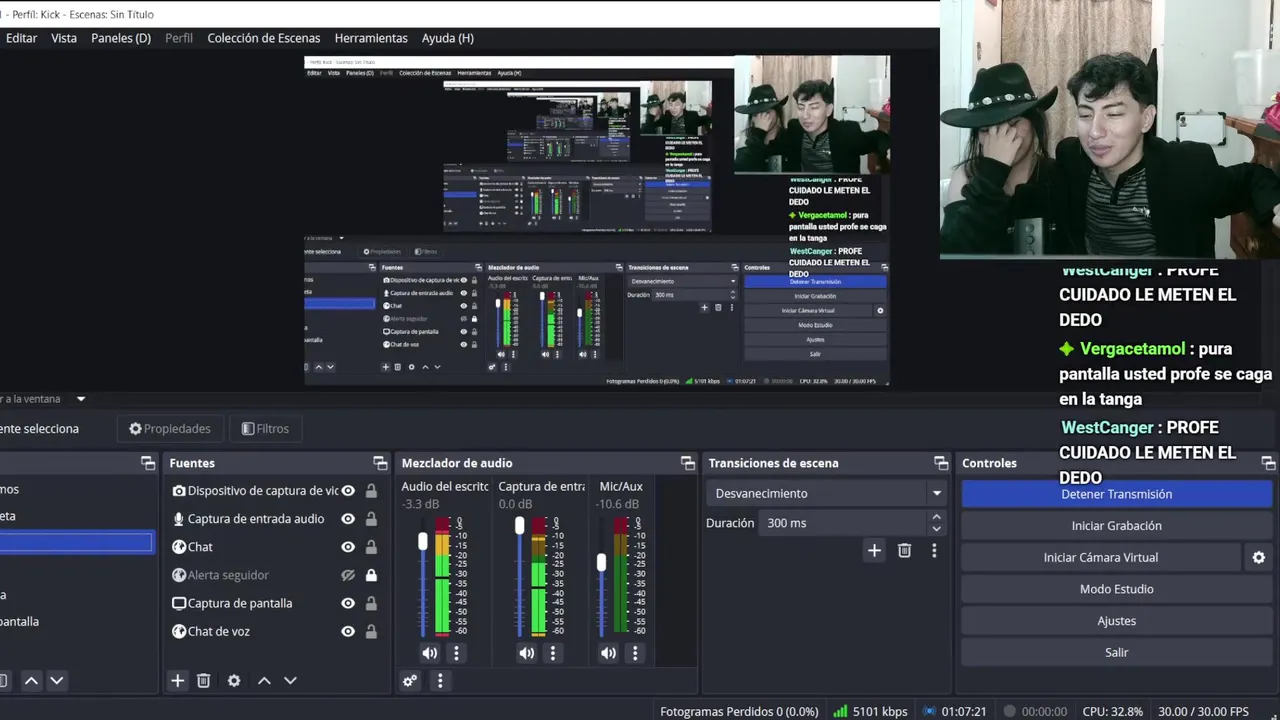This screenshot has width=1280, height=720.
Task: Open virtual camera settings gear
Action: tap(1259, 558)
